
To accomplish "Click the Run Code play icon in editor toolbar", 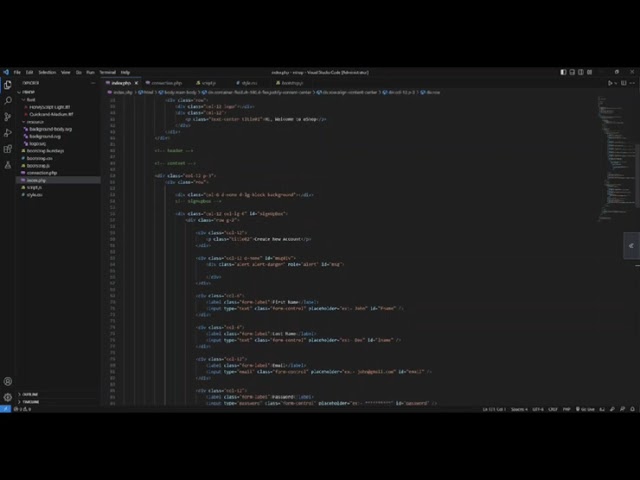I will coord(610,83).
